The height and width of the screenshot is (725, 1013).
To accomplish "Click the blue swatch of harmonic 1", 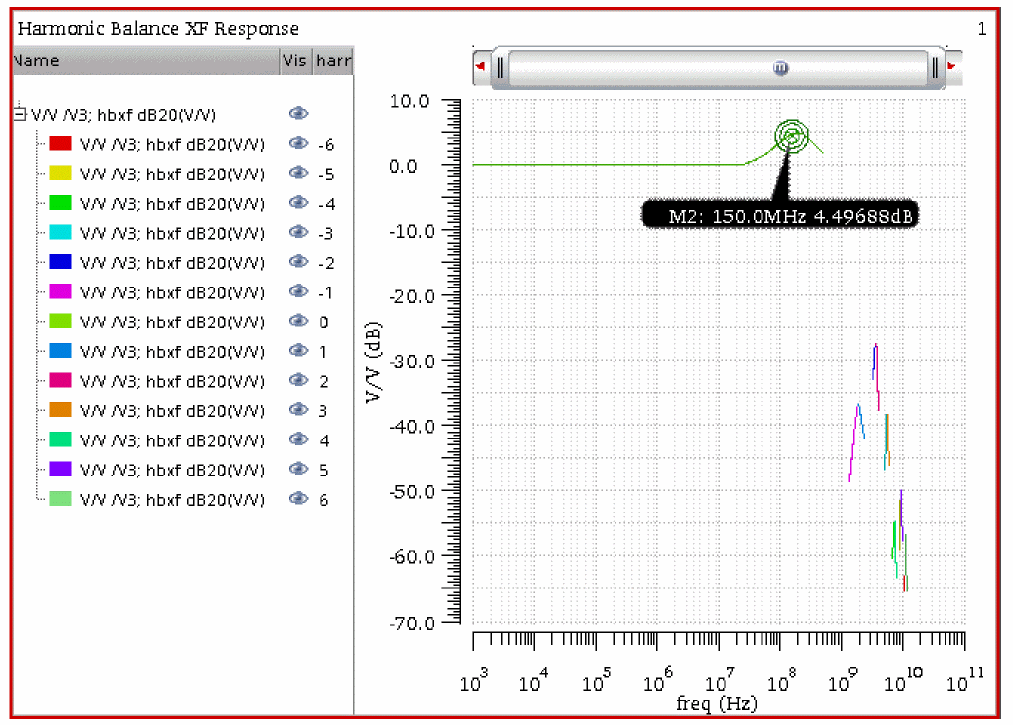I will 60,351.
